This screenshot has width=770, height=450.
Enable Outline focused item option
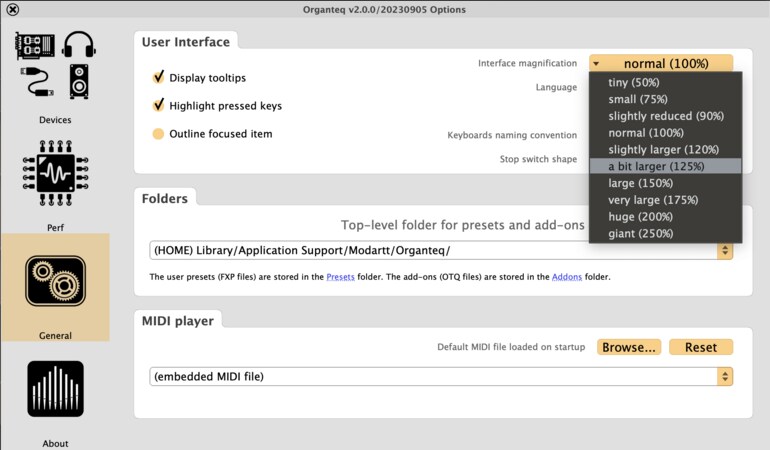(x=158, y=134)
